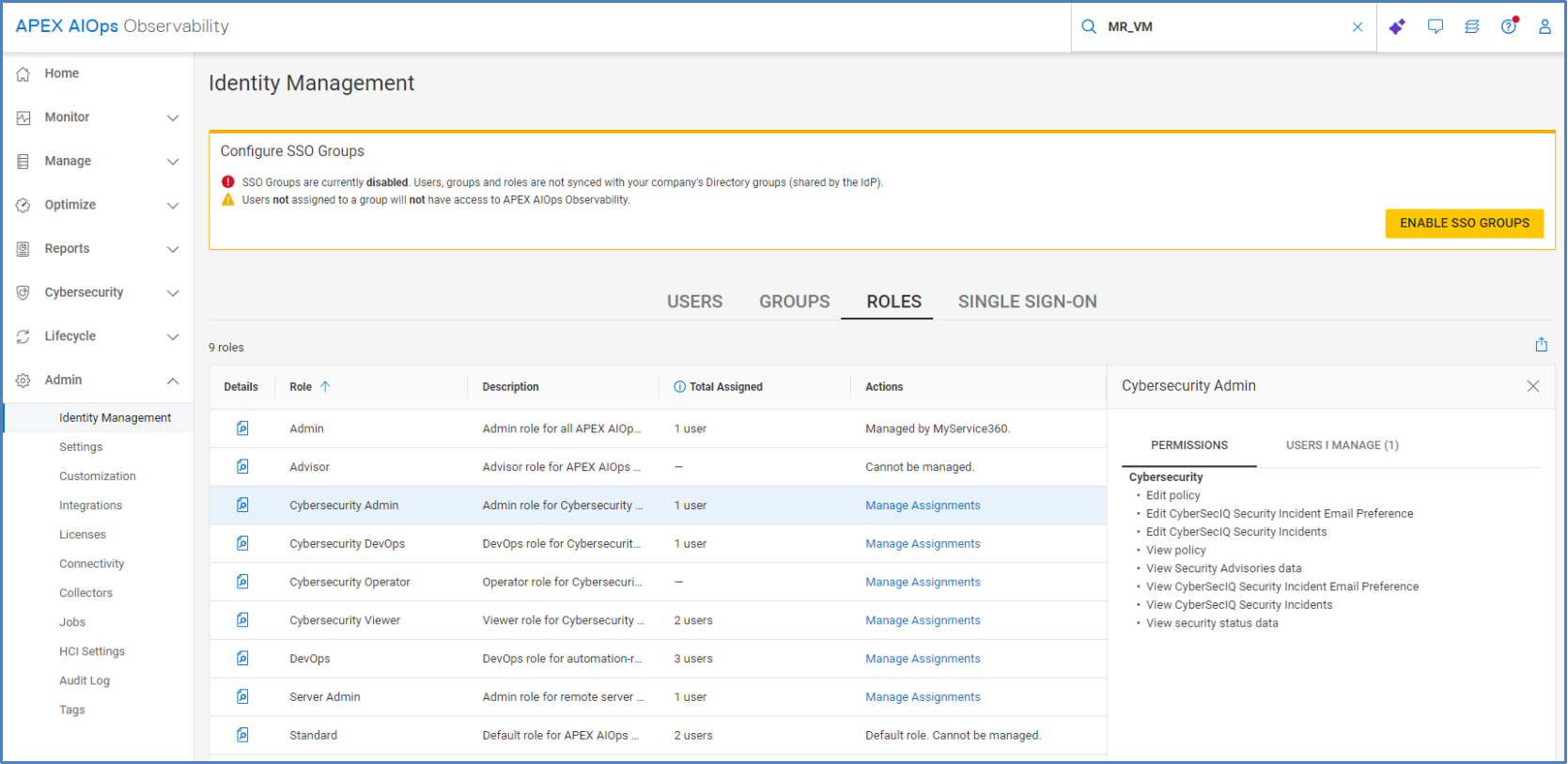1568x764 pixels.
Task: Manage Assignments for Server Admin
Action: tap(923, 697)
